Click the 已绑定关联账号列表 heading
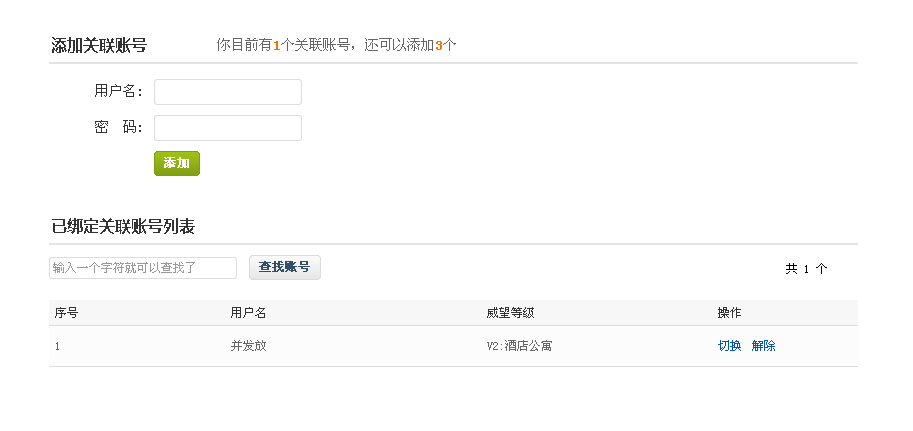This screenshot has height=431, width=913. point(123,227)
